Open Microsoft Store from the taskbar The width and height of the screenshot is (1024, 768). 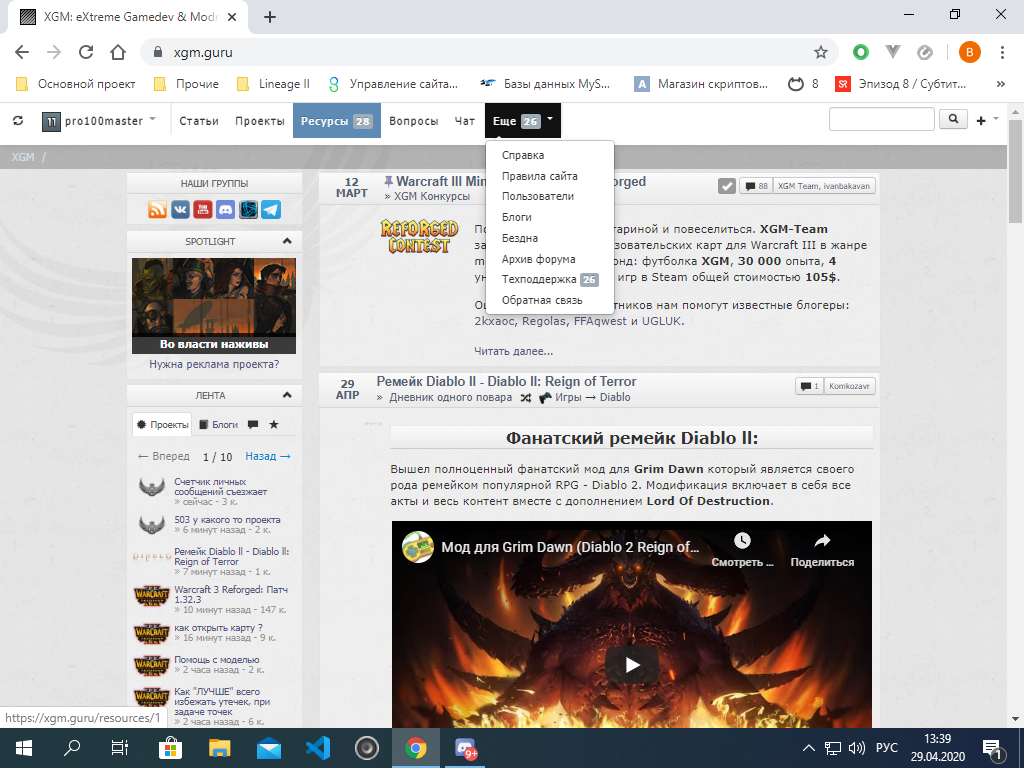point(170,748)
